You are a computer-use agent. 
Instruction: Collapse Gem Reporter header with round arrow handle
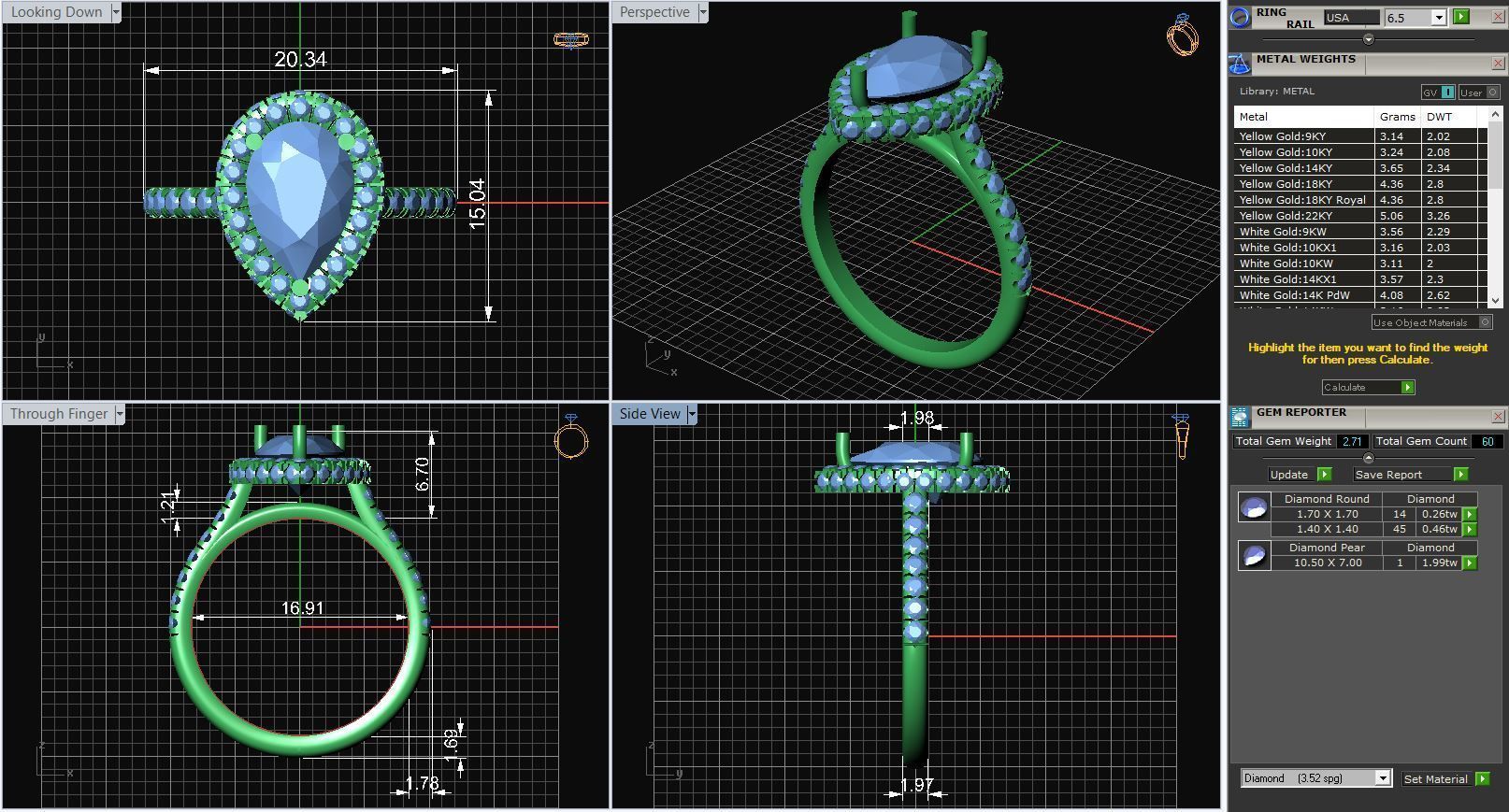coord(1369,458)
